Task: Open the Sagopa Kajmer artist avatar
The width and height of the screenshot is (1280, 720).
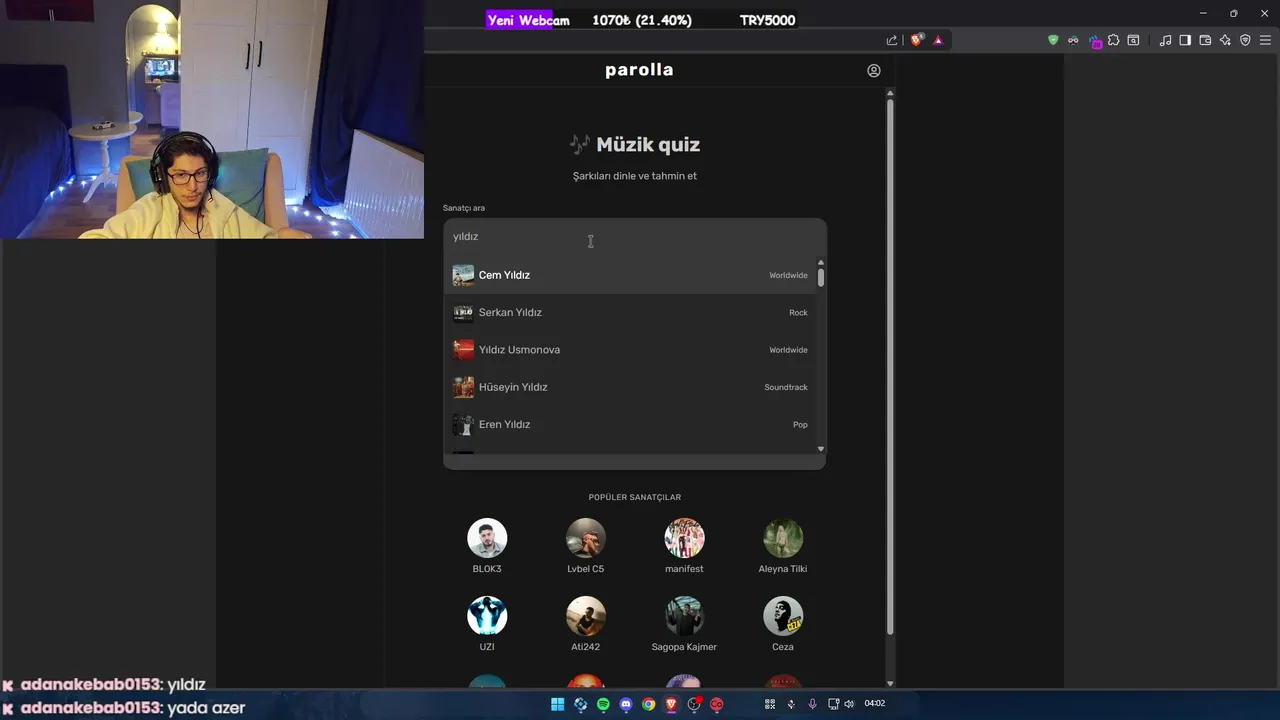Action: 684,616
